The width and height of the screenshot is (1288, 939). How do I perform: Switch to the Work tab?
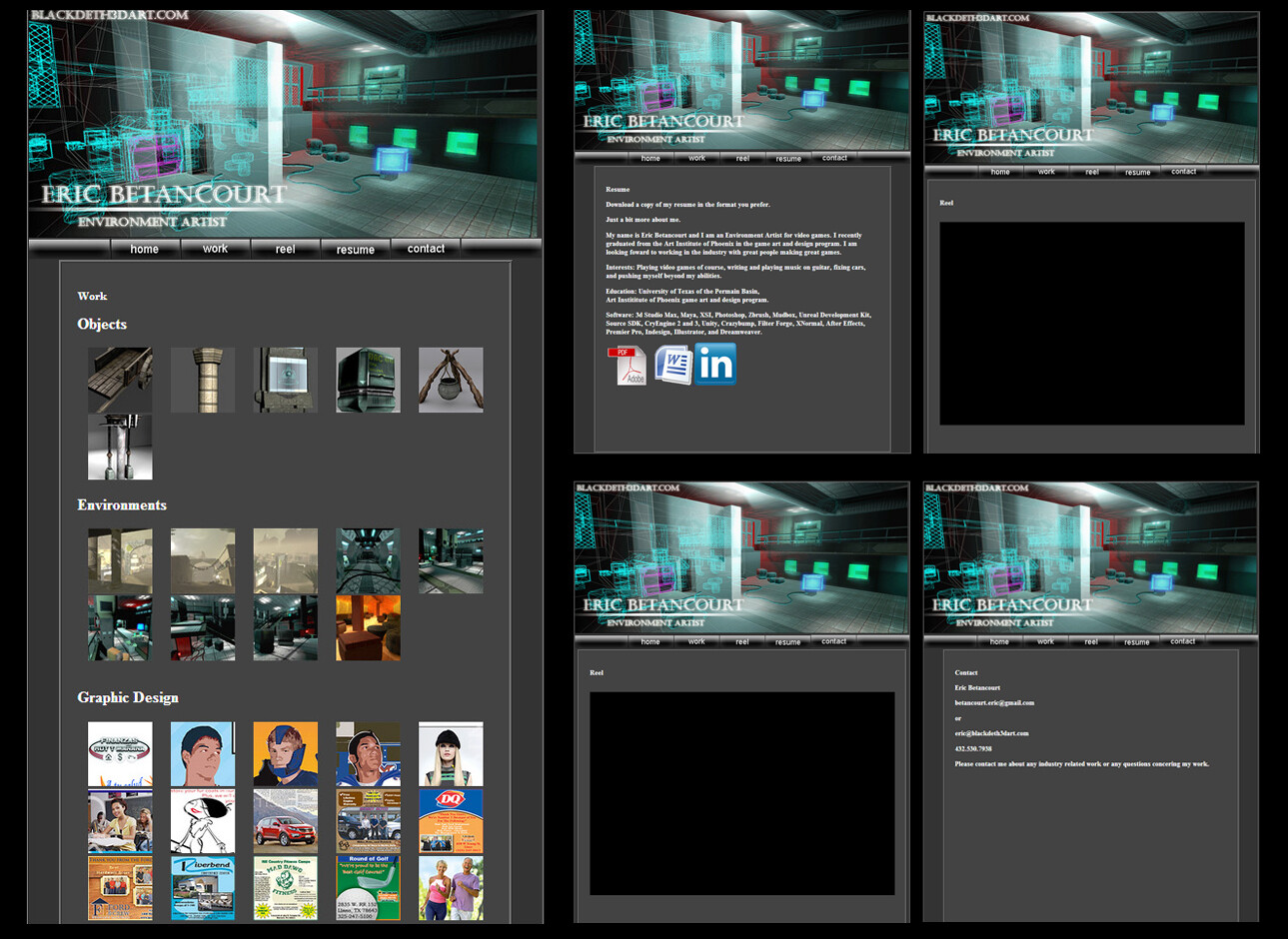point(215,248)
